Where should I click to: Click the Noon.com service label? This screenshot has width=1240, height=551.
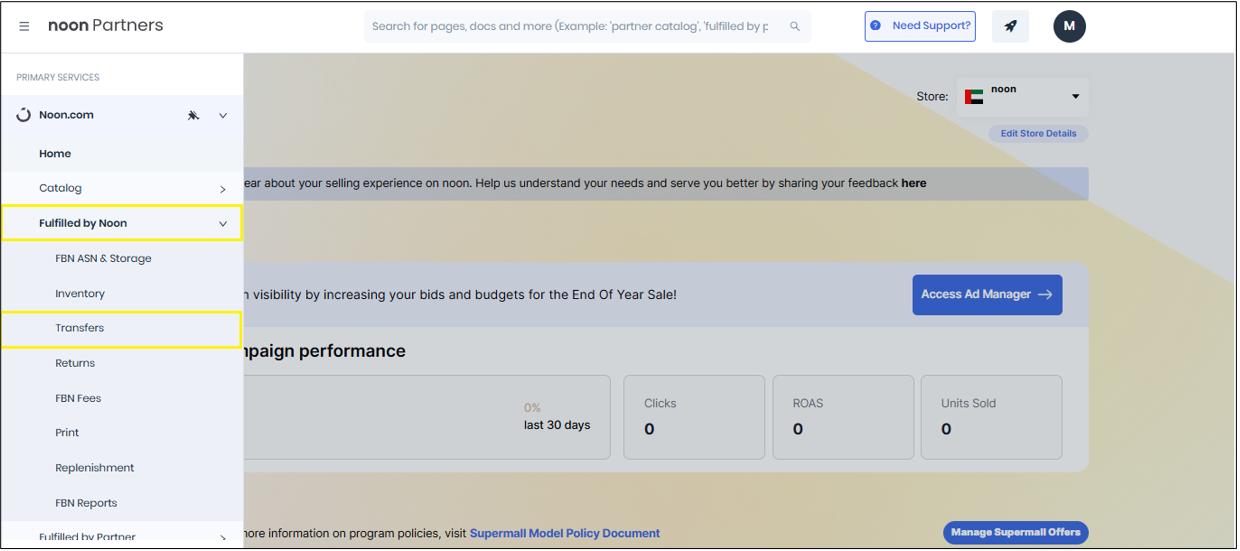66,115
